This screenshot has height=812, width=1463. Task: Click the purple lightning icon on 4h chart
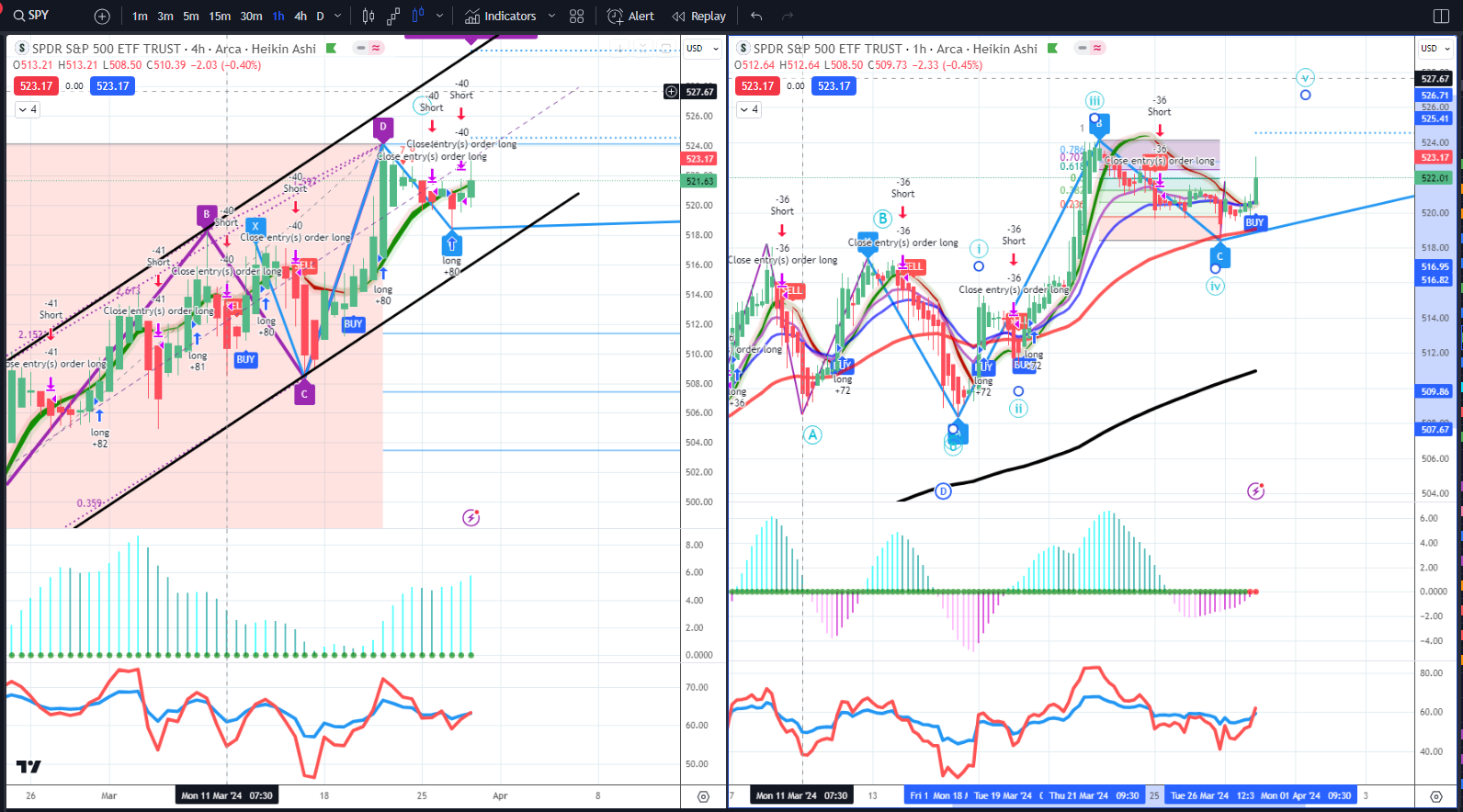pyautogui.click(x=471, y=517)
